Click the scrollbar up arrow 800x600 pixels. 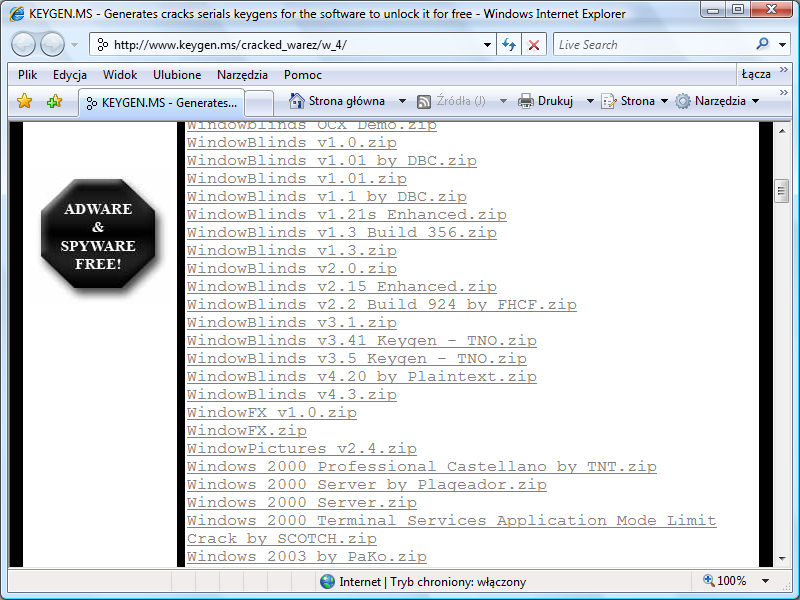click(782, 131)
